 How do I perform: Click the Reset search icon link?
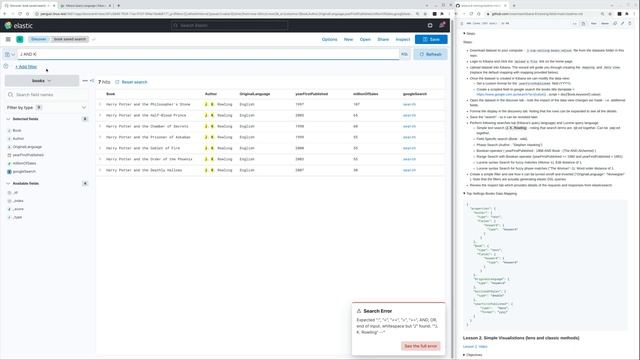tap(117, 82)
